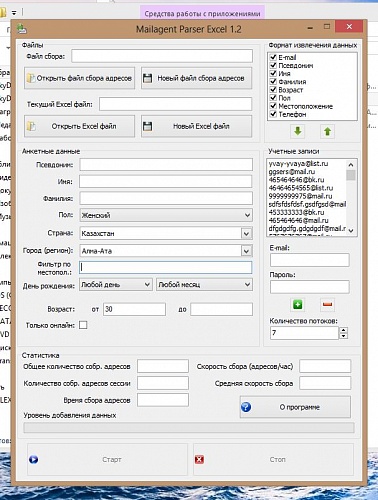378x500 pixels.
Task: Click Новый файл сбора адресов button
Action: [196, 78]
